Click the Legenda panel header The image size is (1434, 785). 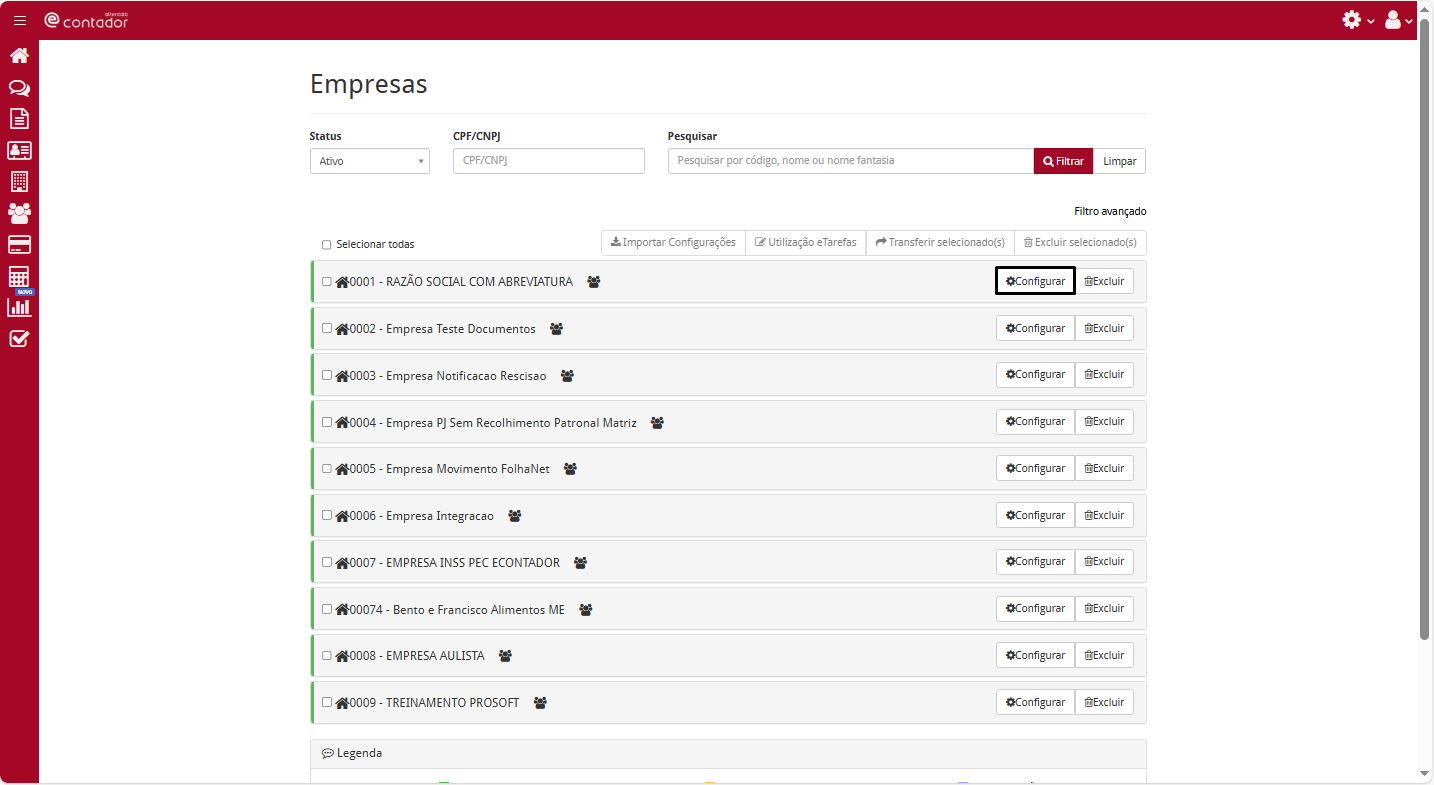click(x=728, y=754)
